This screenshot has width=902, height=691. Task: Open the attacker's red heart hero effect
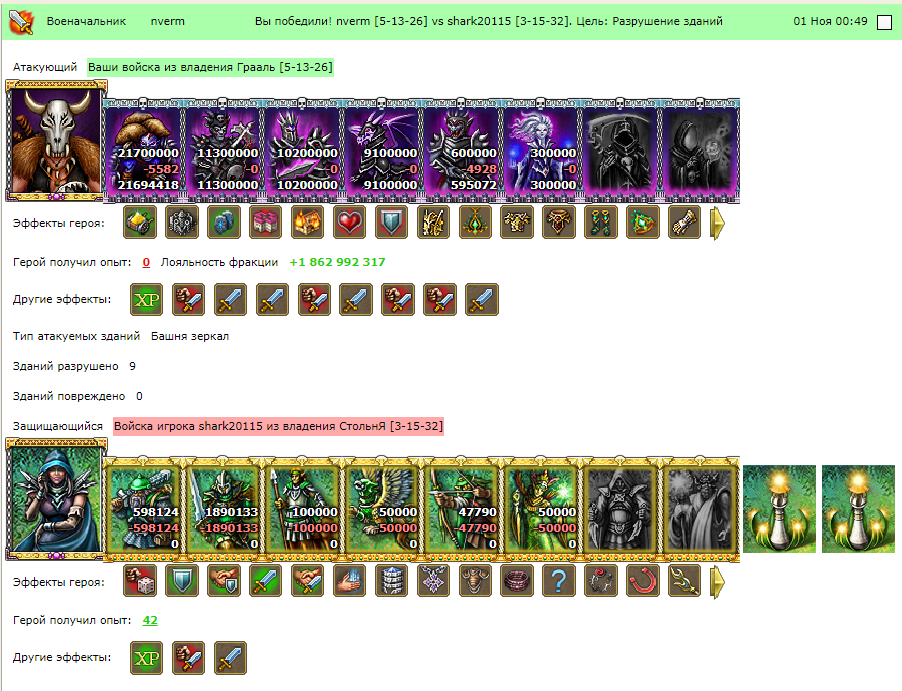(x=349, y=222)
